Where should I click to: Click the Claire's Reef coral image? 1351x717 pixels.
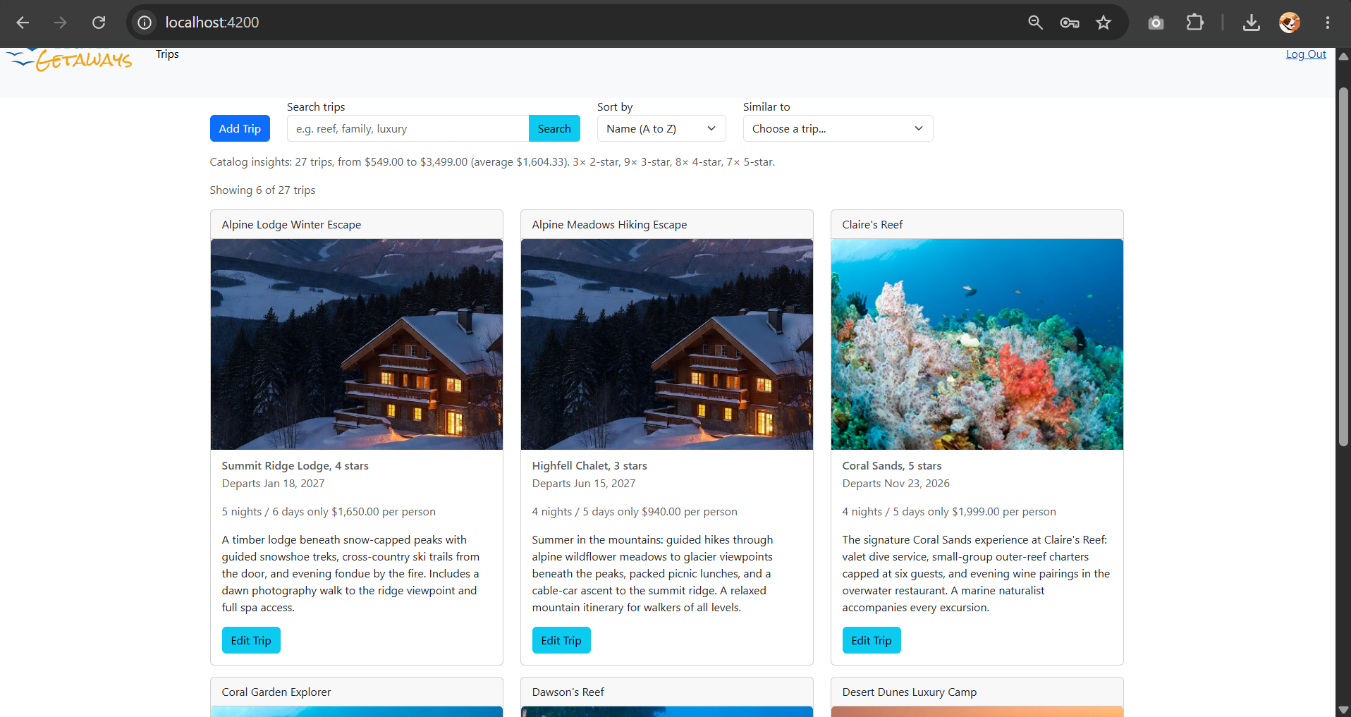(x=977, y=344)
